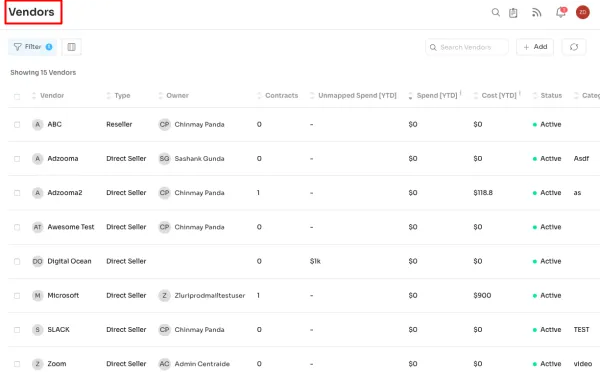The height and width of the screenshot is (373, 600).
Task: Click the info icon beside Spend [YTD]
Action: pos(461,93)
